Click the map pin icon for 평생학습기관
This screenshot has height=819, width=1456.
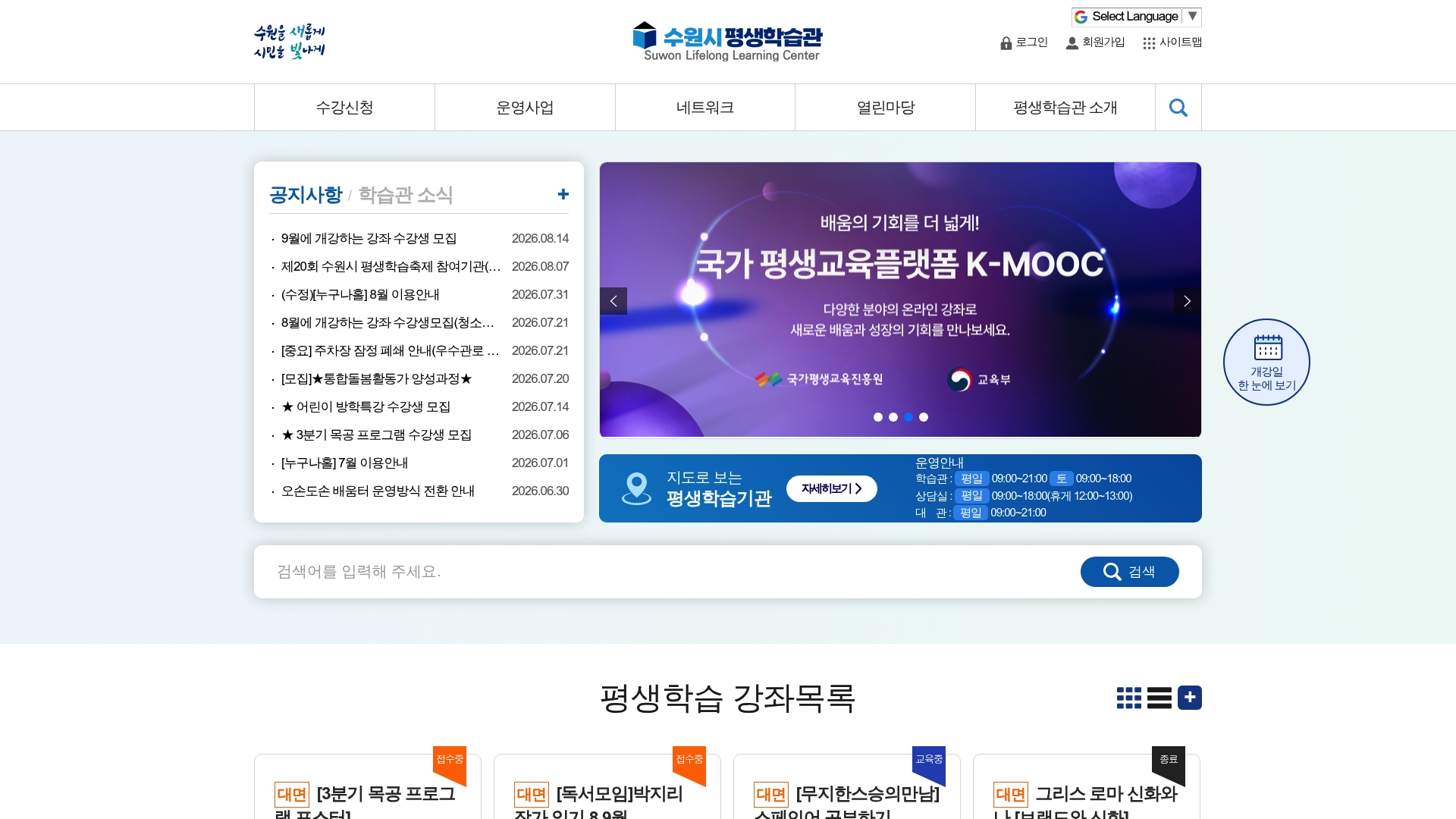click(x=636, y=488)
